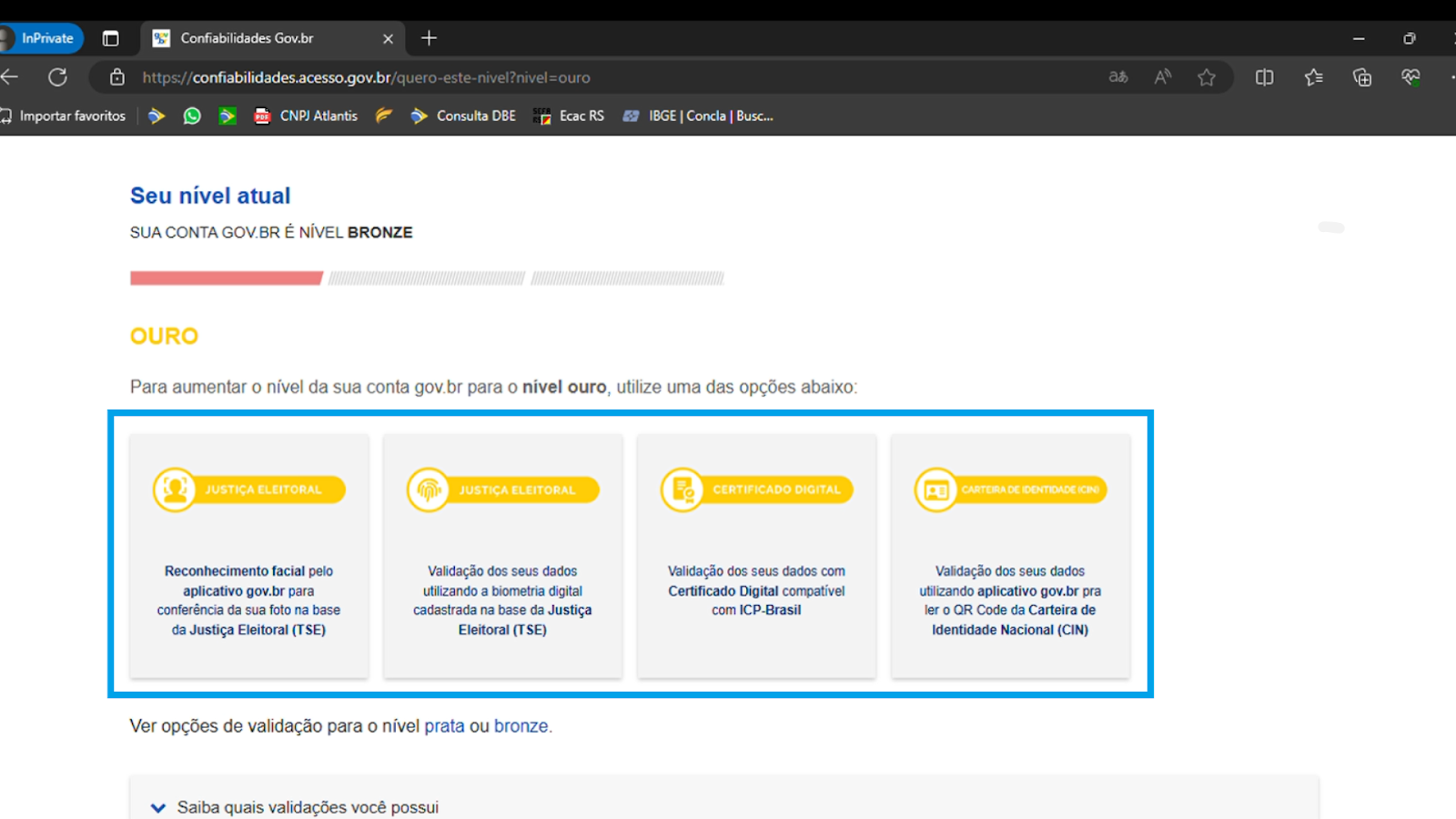Click the Certificado Digital badge icon
This screenshot has height=819, width=1456.
682,490
